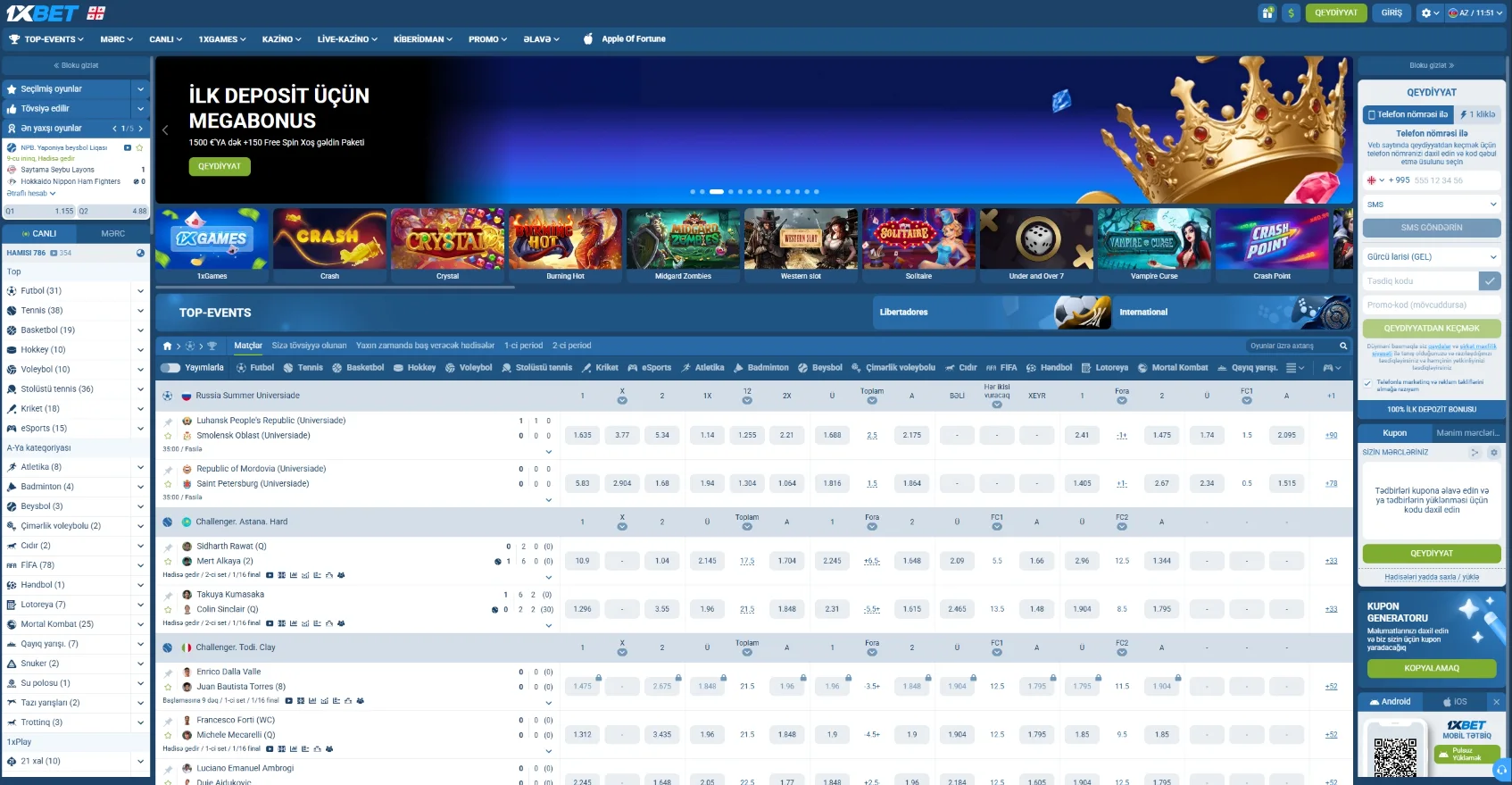Switch to MƏRC sidebar tab

click(x=113, y=234)
